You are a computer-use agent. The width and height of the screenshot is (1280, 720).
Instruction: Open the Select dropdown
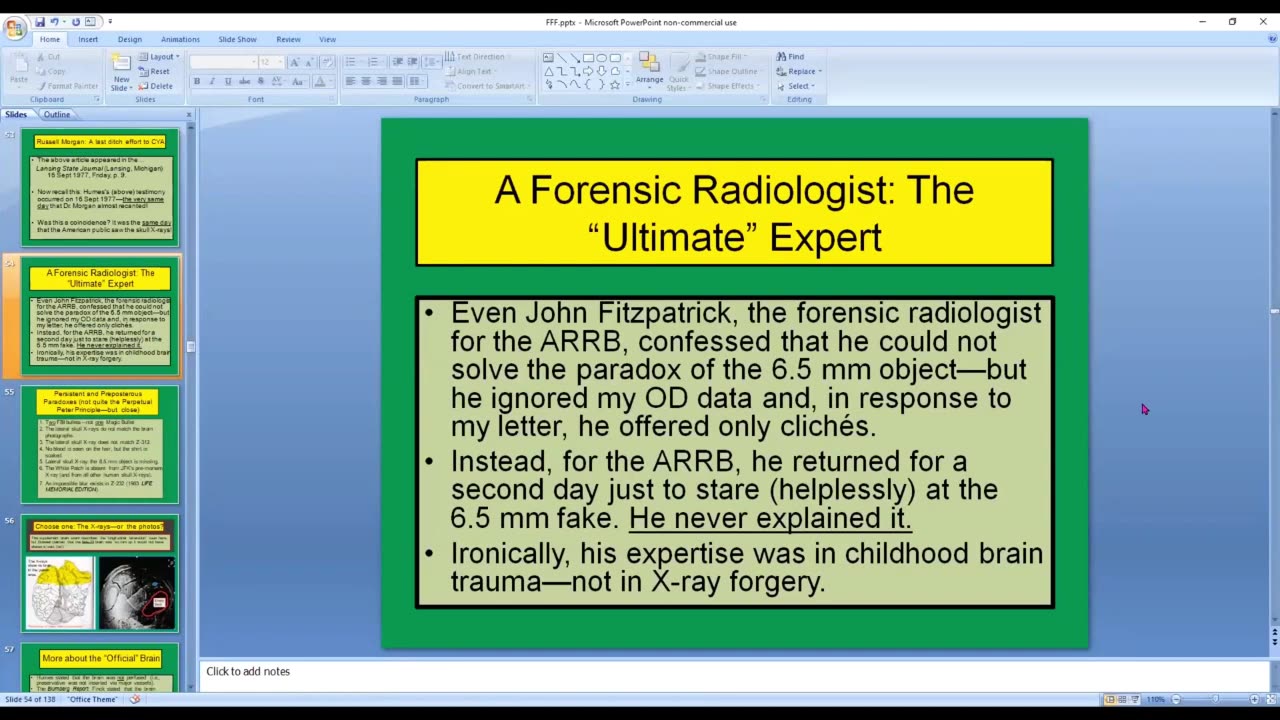796,86
